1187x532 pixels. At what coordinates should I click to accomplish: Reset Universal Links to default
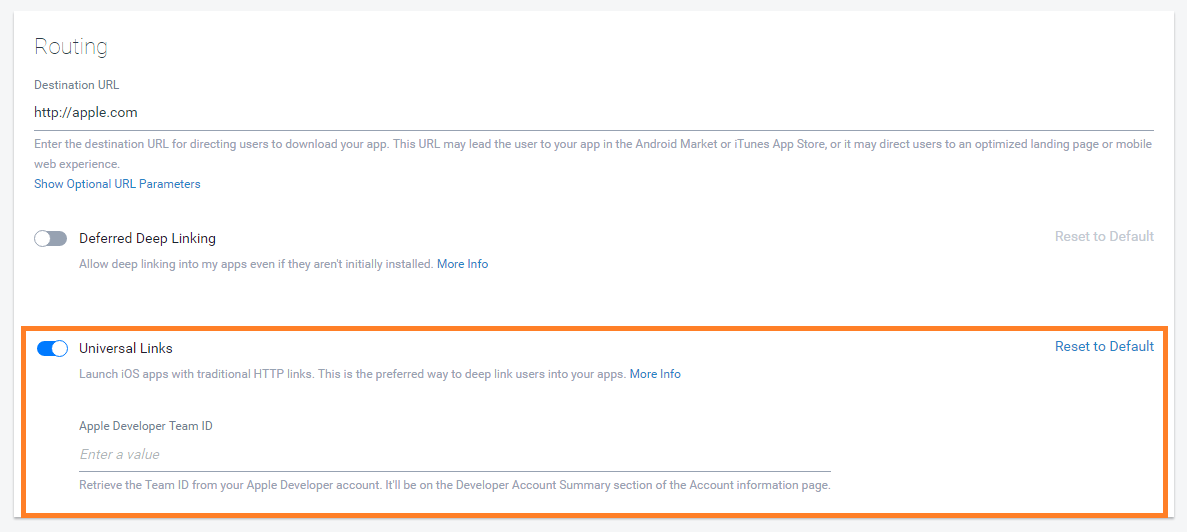click(x=1104, y=346)
